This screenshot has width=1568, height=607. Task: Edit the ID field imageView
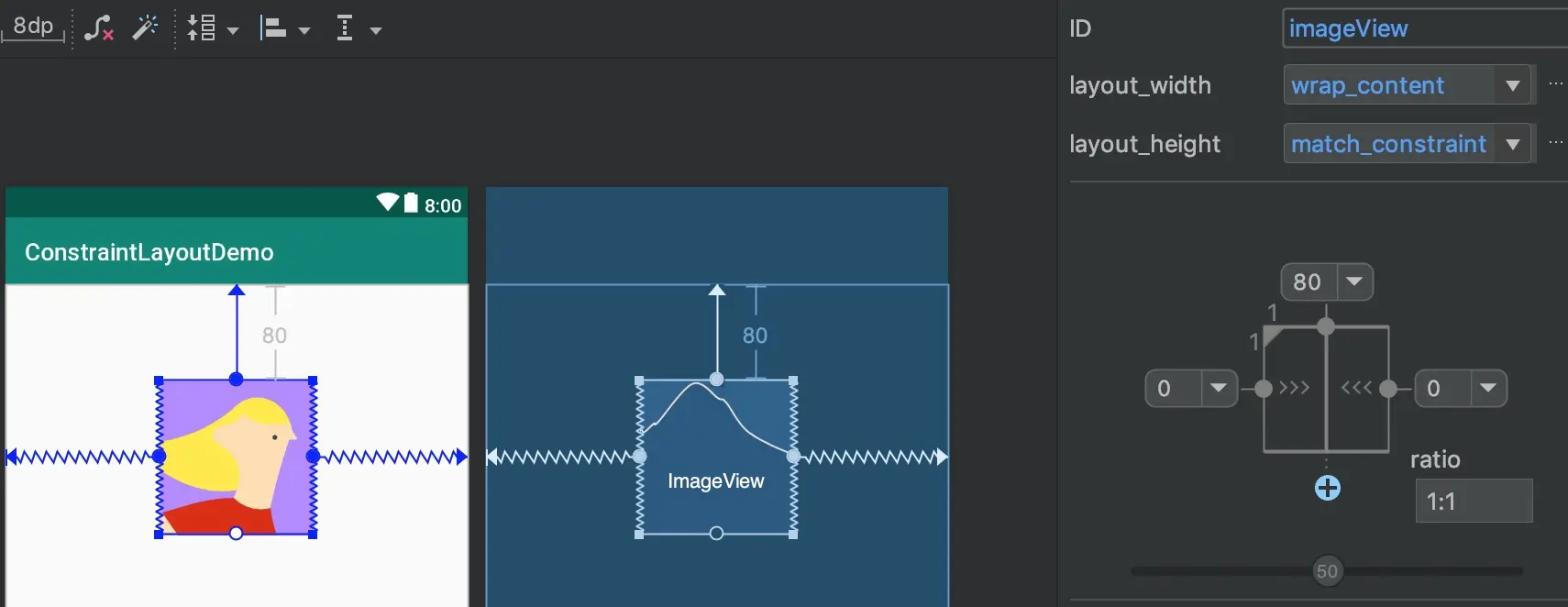pyautogui.click(x=1425, y=28)
